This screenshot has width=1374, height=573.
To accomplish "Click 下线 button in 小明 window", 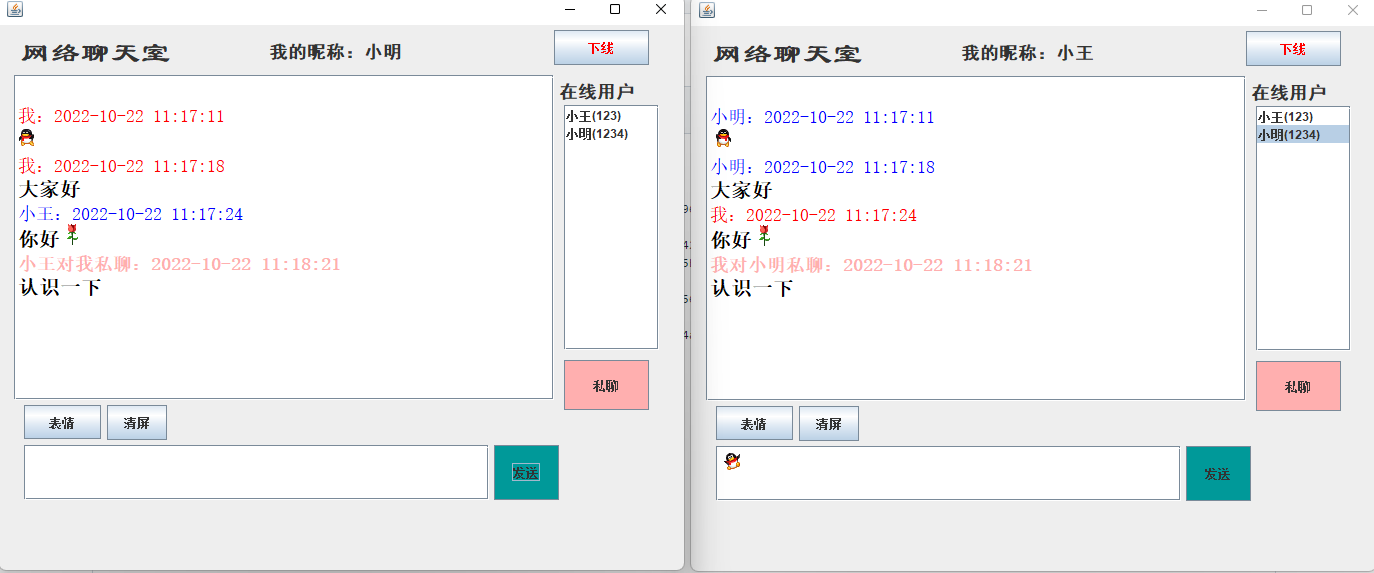I will click(x=601, y=48).
